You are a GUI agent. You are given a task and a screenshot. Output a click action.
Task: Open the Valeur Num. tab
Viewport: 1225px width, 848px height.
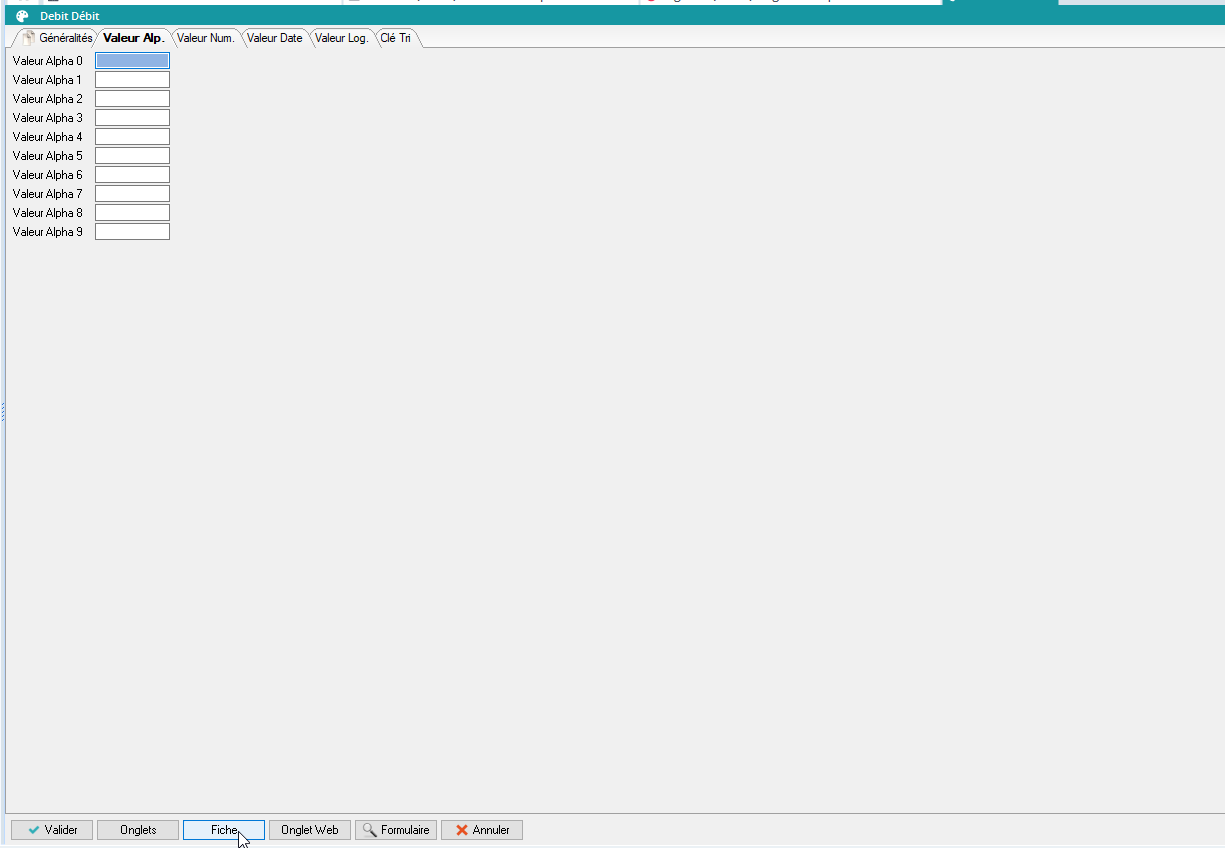click(205, 38)
